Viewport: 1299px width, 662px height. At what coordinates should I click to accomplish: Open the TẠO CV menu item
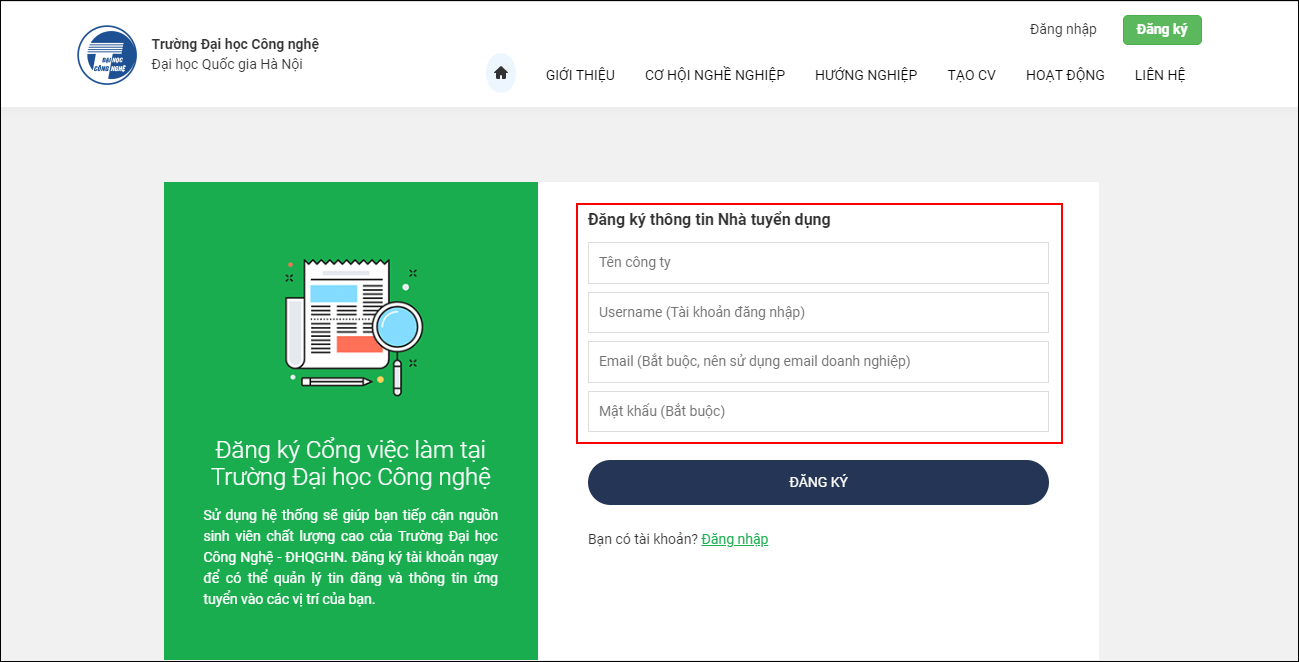tap(971, 75)
